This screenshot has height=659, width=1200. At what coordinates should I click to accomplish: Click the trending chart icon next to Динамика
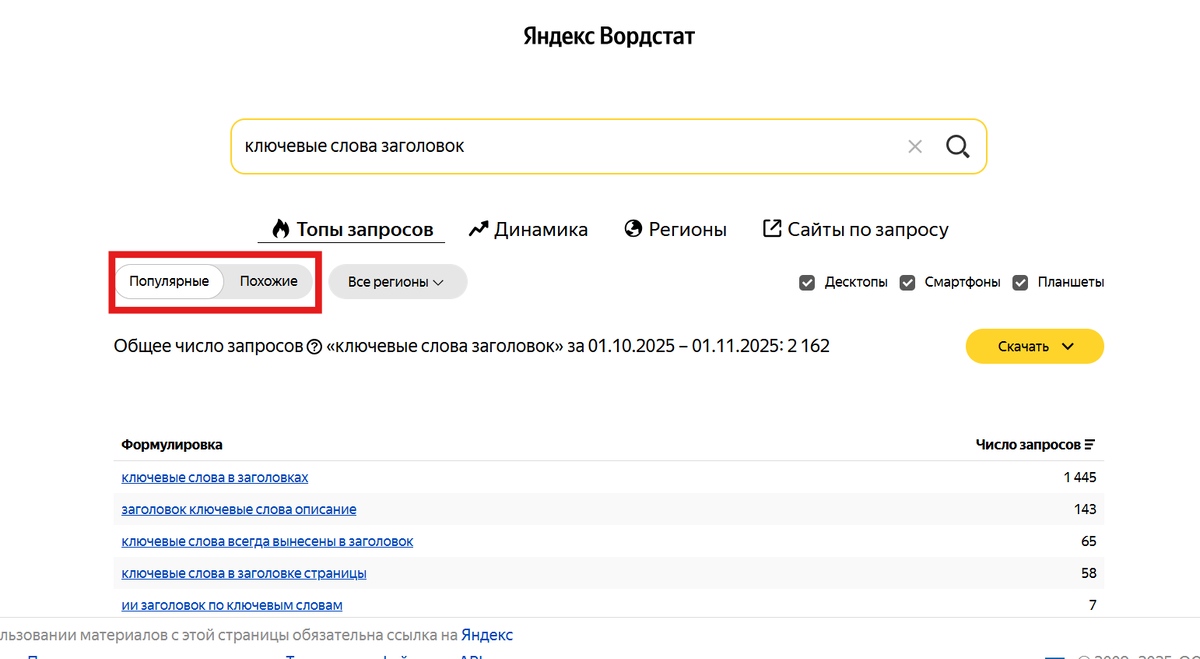pos(477,228)
